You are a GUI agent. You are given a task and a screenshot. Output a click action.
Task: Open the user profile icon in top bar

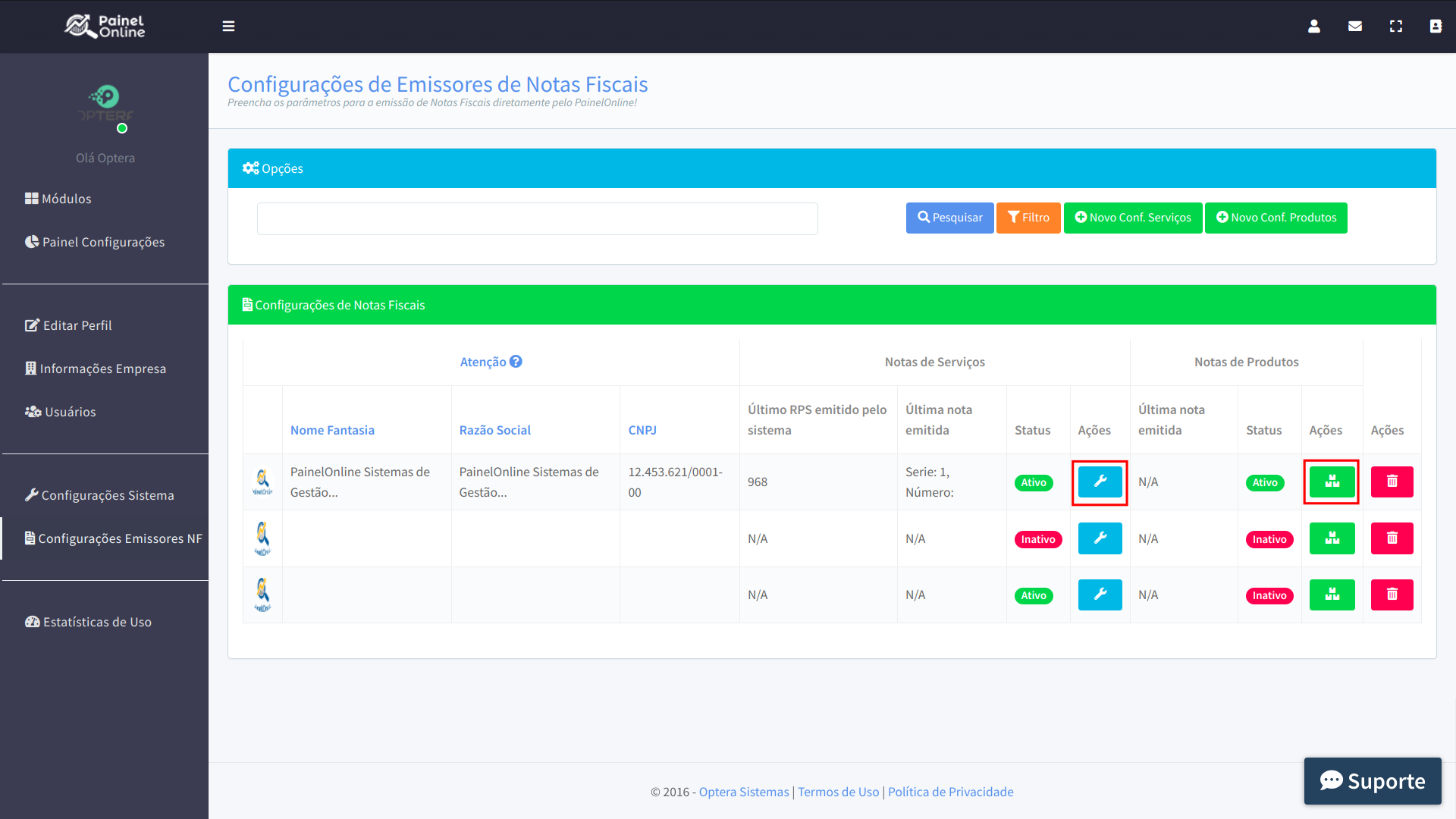tap(1314, 27)
